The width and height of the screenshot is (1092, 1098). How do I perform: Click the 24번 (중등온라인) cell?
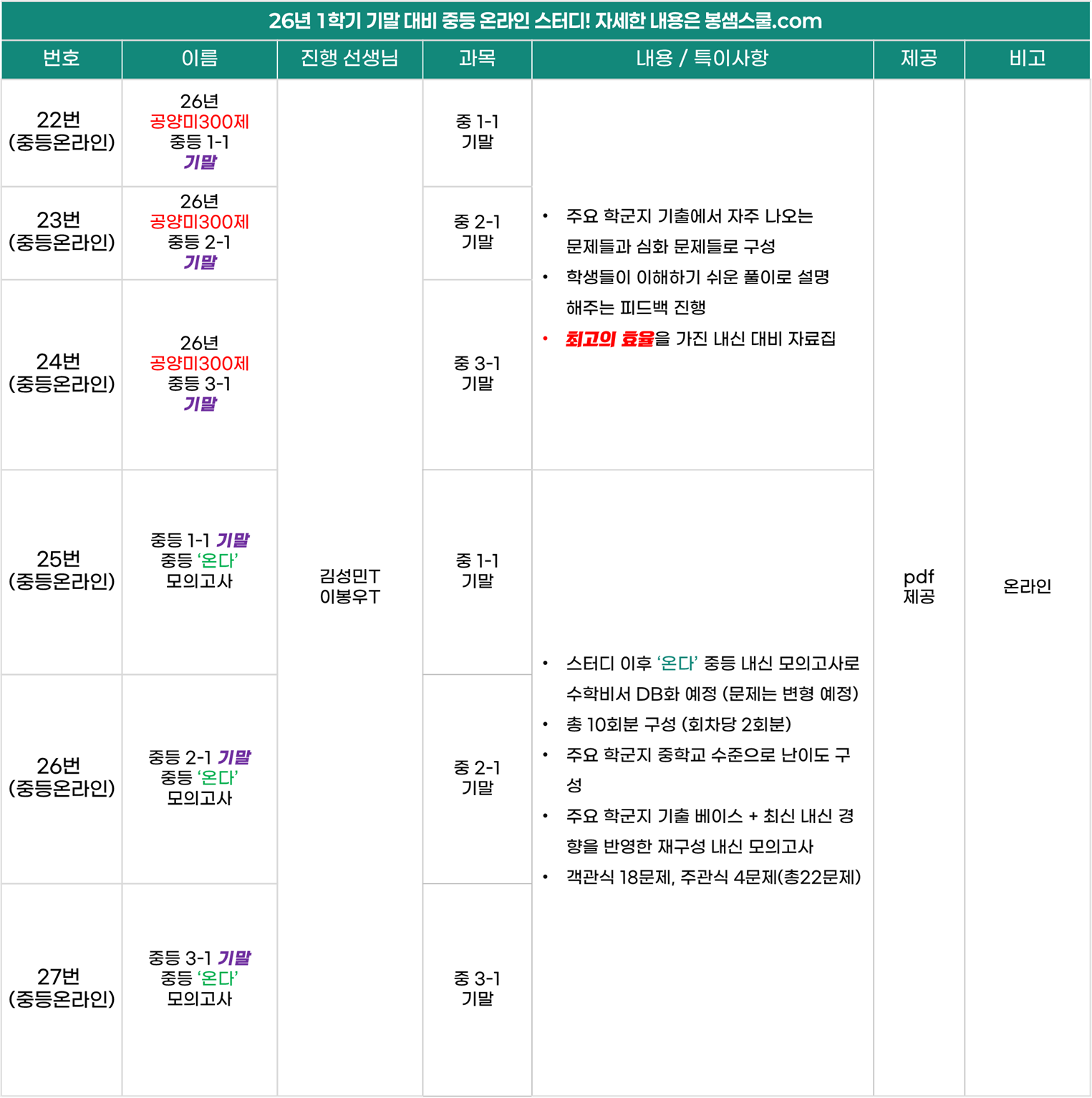pos(62,375)
